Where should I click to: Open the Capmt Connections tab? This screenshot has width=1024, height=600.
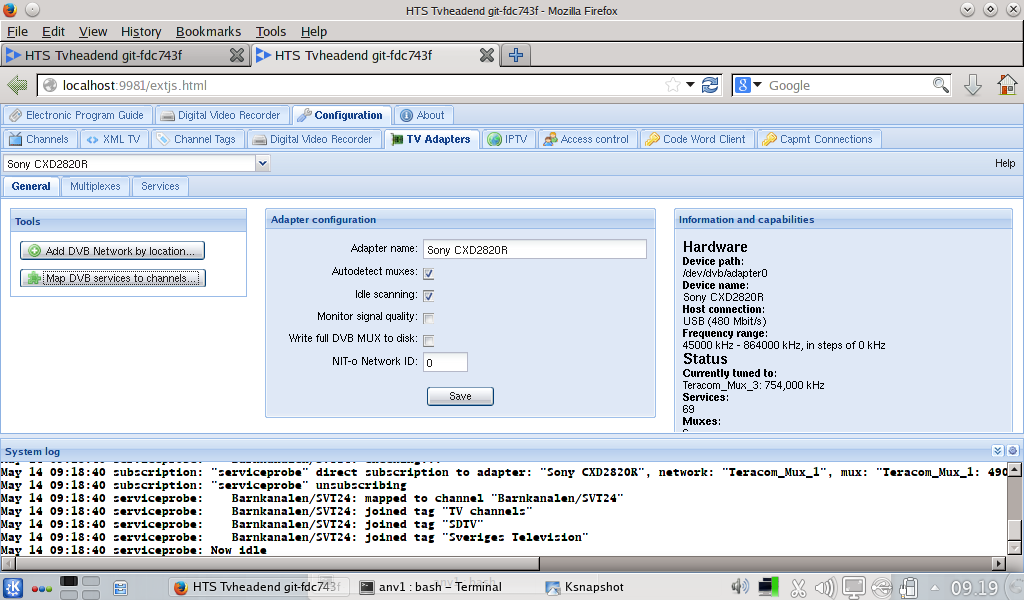pyautogui.click(x=819, y=139)
